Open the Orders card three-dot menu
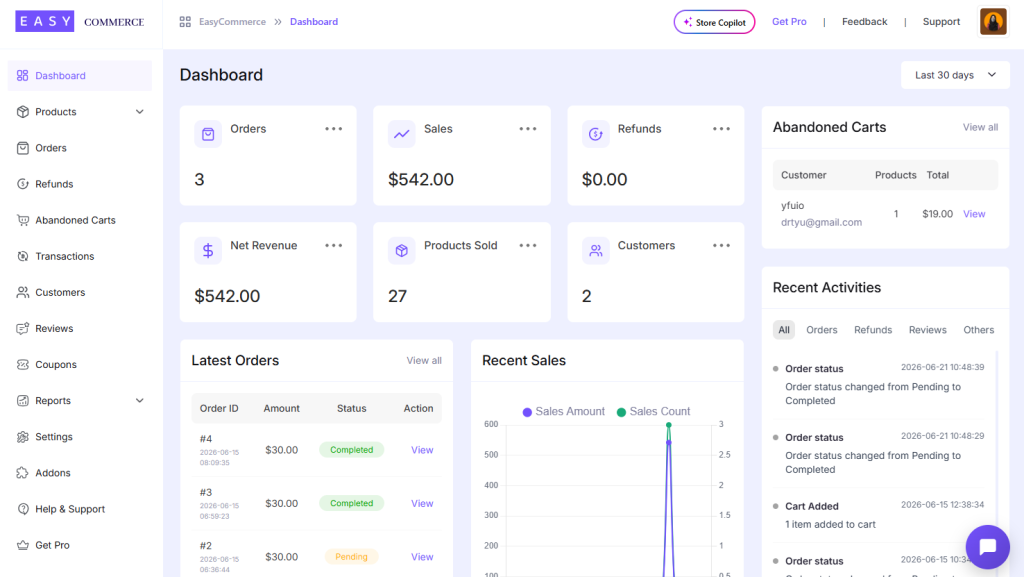 coord(334,129)
